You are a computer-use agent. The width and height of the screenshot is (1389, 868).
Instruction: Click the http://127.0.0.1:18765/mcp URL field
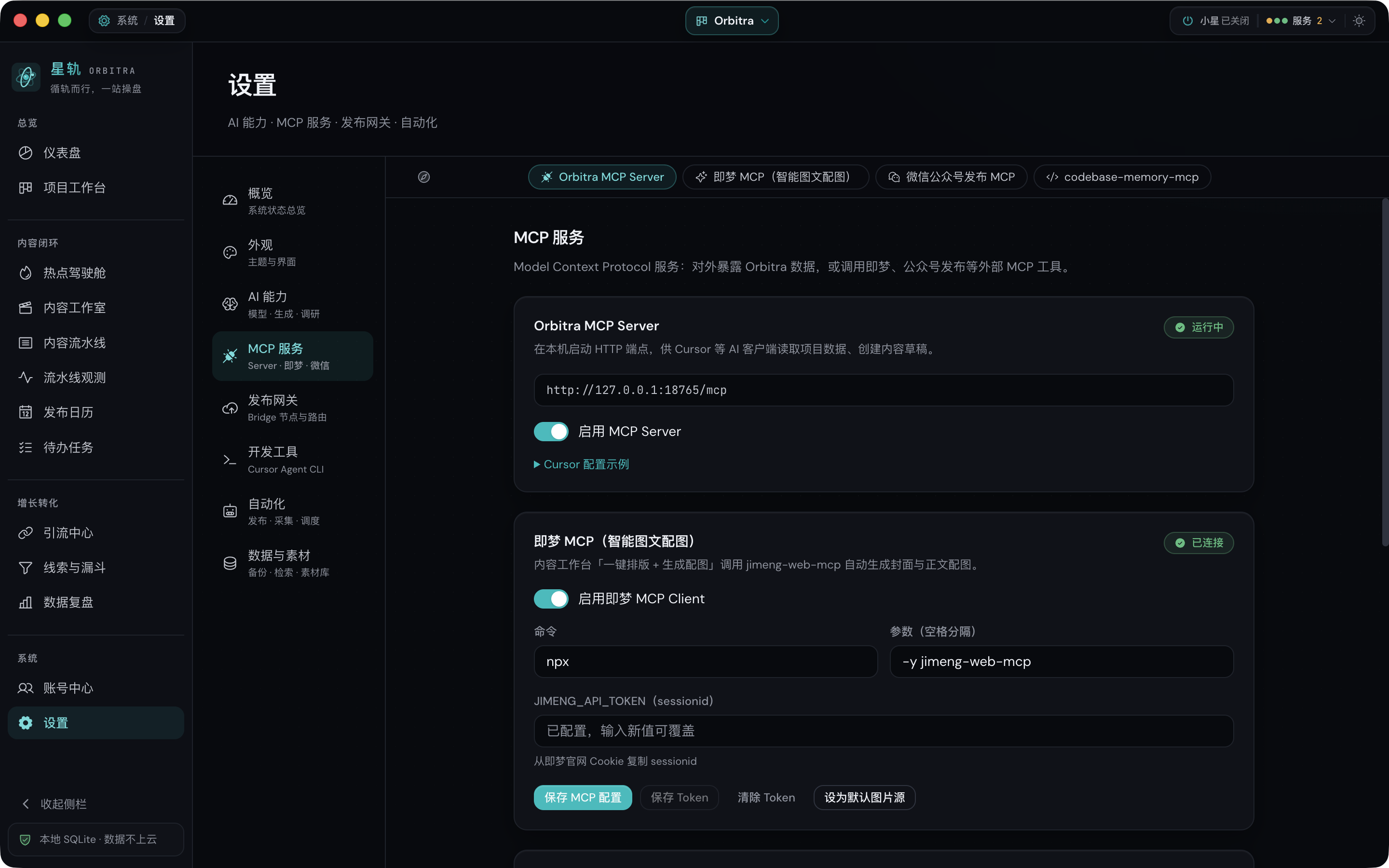884,391
